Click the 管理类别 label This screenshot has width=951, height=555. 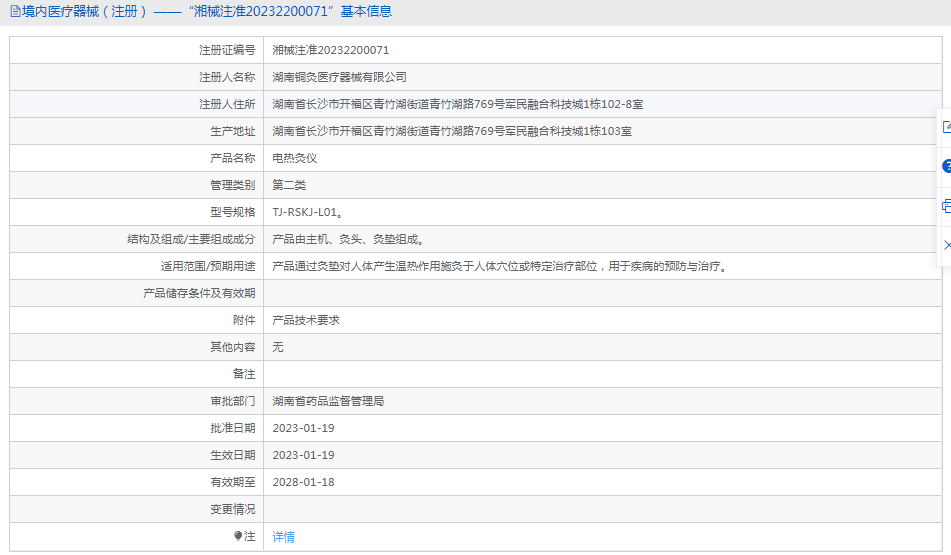(x=233, y=185)
